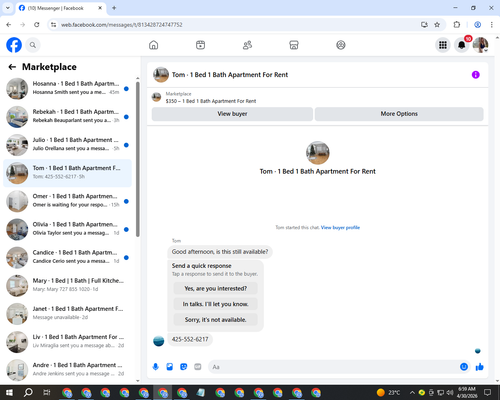500x400 pixels.
Task: Open the Chrome extensions puzzle icon
Action: (x=457, y=25)
